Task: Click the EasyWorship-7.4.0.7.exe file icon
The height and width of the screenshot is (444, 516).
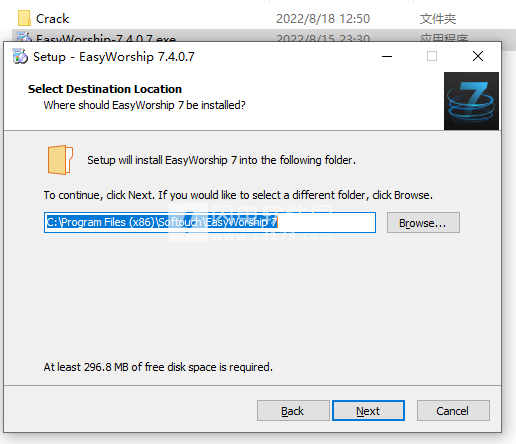Action: pos(24,37)
